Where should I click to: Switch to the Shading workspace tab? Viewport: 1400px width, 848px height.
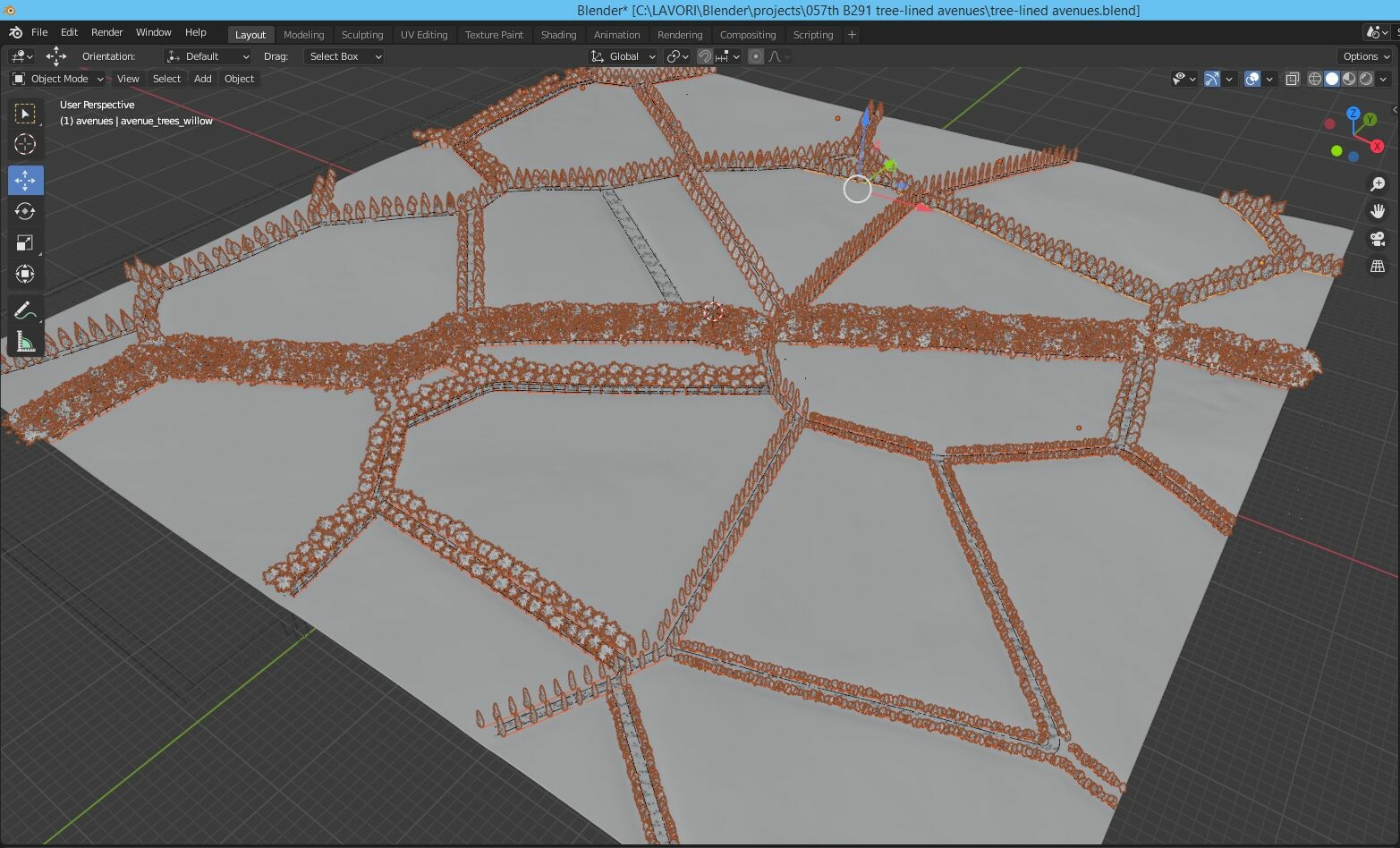[x=558, y=34]
